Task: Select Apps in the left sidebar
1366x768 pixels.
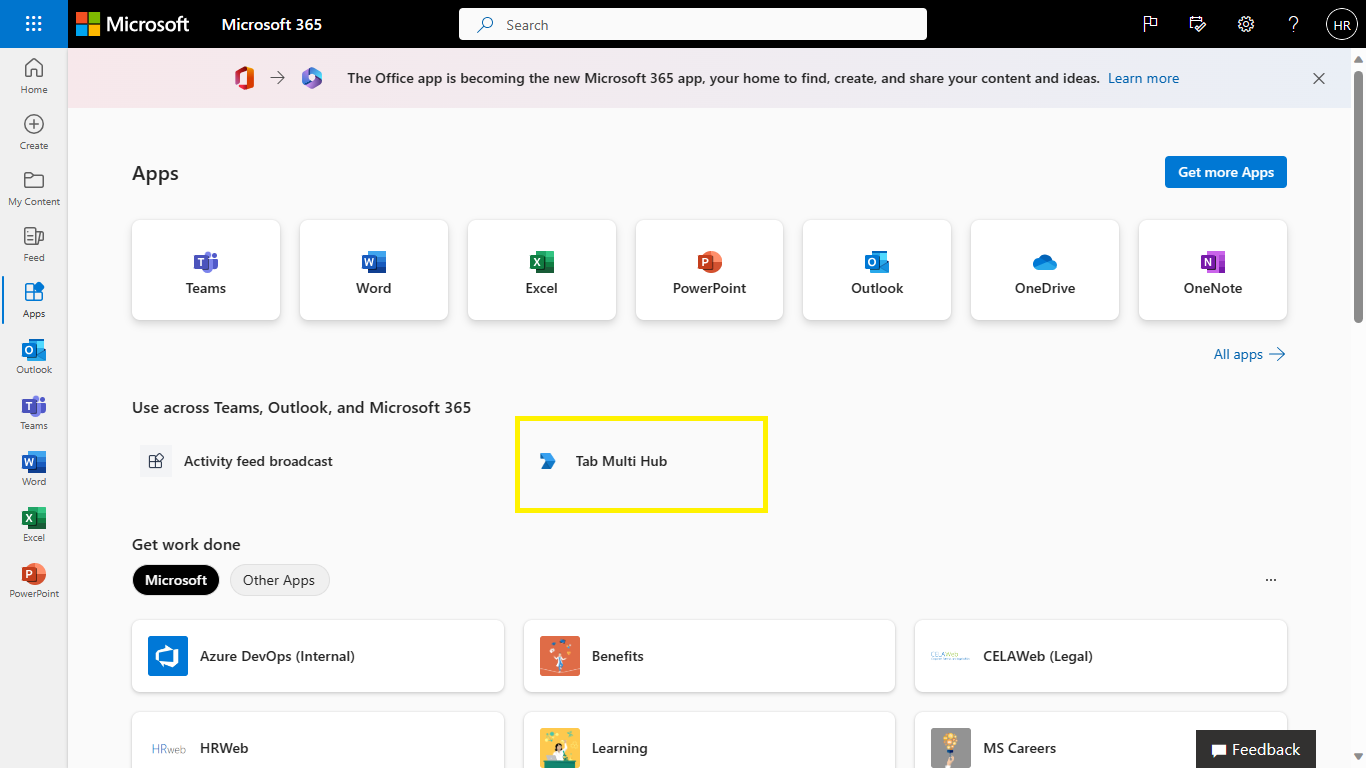Action: (34, 300)
